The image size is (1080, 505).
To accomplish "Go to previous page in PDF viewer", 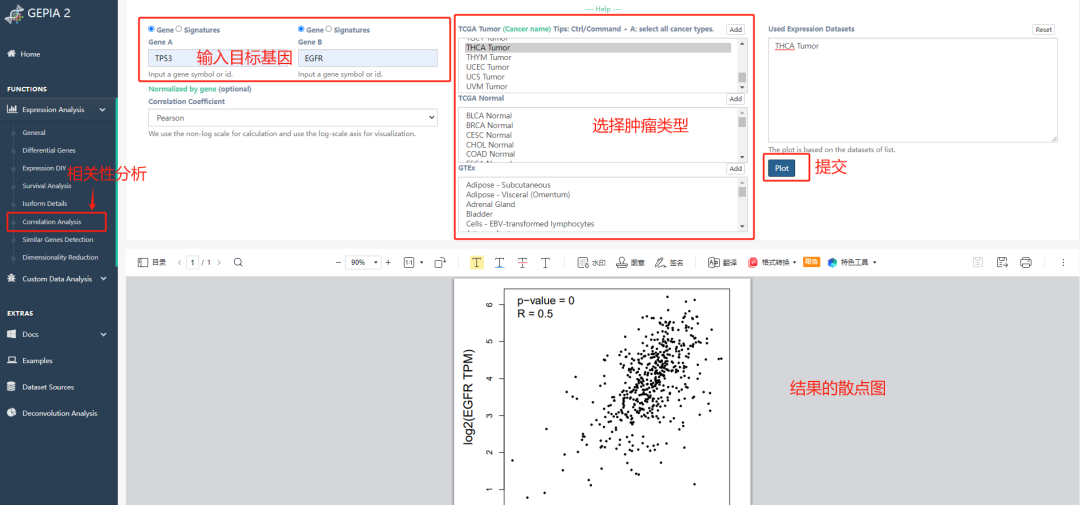I will coord(180,262).
